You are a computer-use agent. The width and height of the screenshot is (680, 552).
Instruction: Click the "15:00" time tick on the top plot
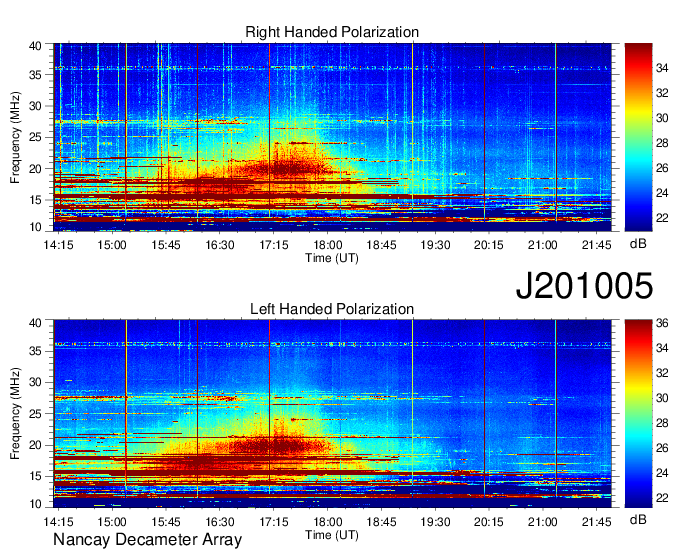click(112, 245)
